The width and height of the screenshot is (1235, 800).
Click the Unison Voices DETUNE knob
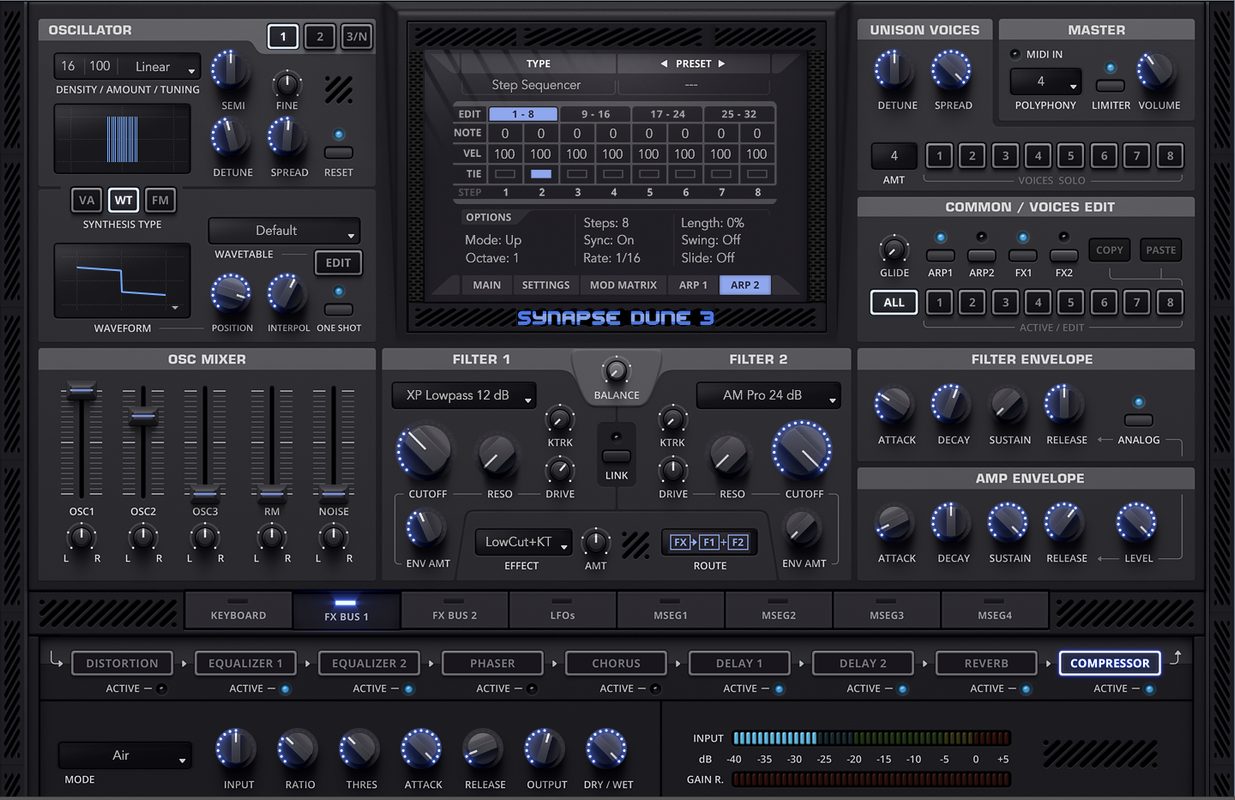(x=895, y=72)
